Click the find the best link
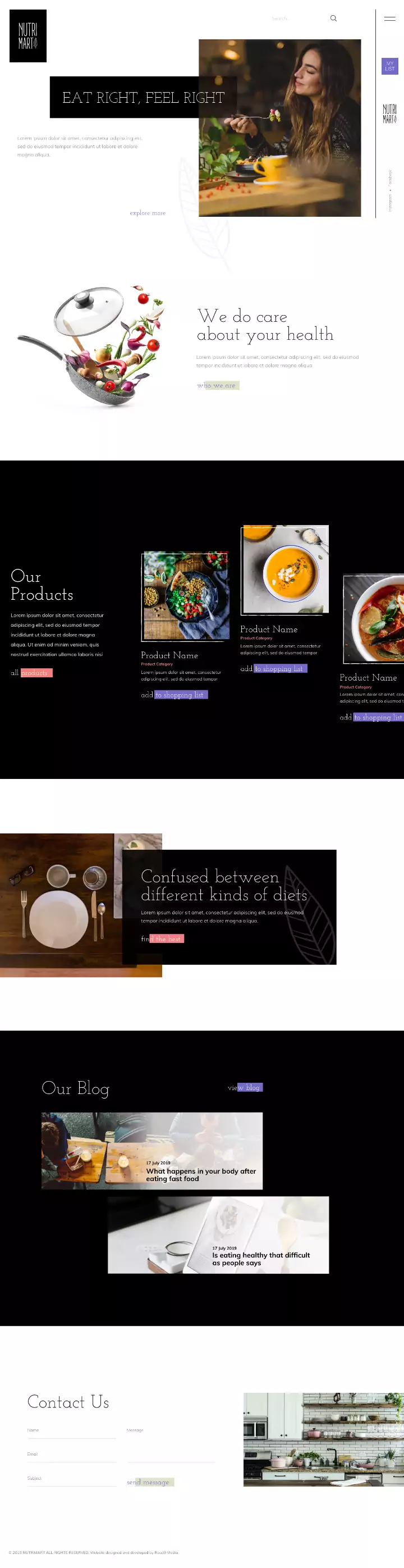Viewport: 404px width, 1568px height. click(163, 938)
